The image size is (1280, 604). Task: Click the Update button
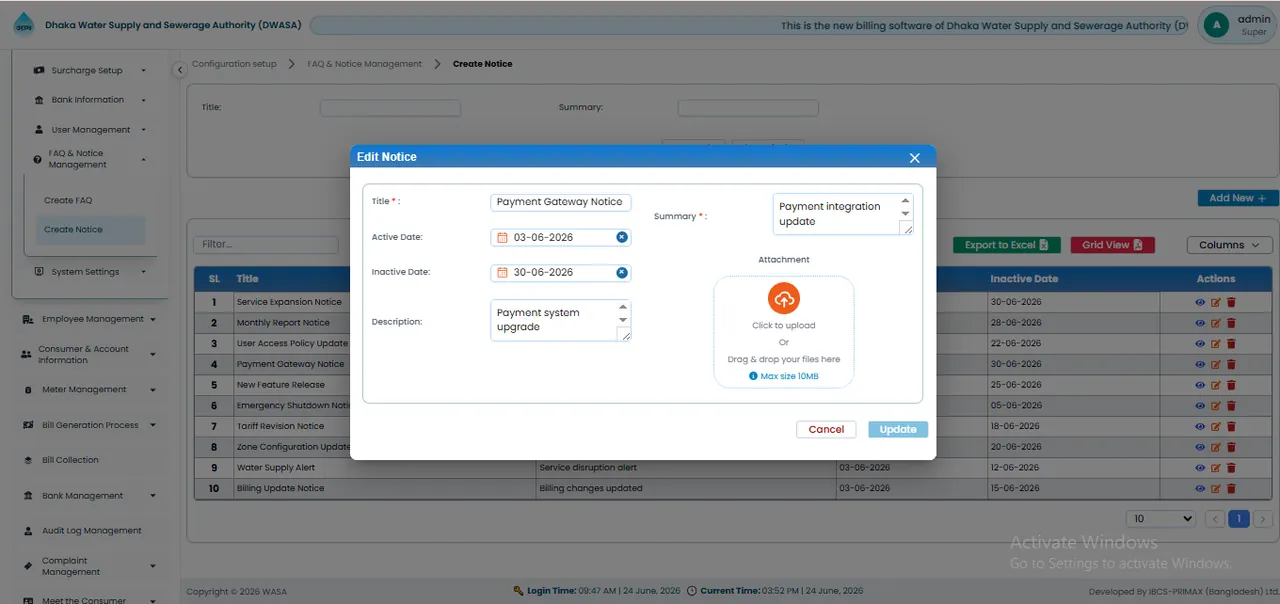click(x=898, y=429)
